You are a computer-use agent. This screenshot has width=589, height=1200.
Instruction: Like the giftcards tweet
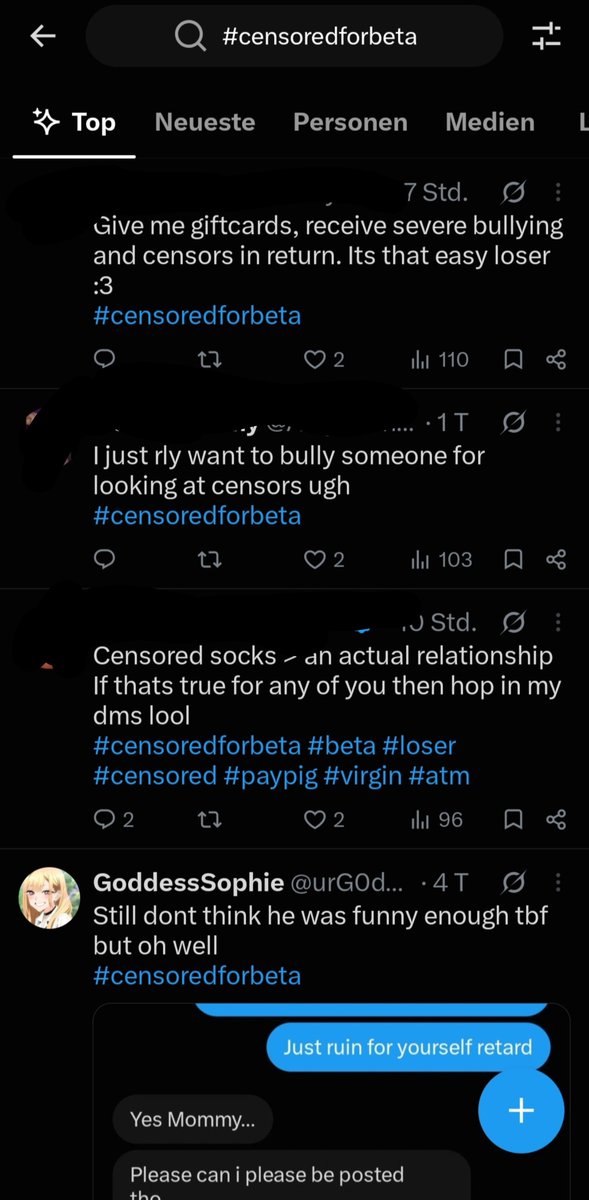click(x=324, y=359)
